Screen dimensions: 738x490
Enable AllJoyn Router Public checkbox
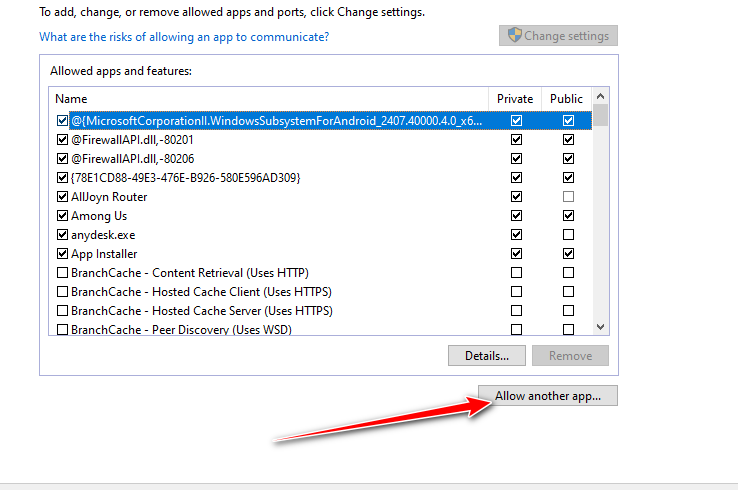click(568, 197)
